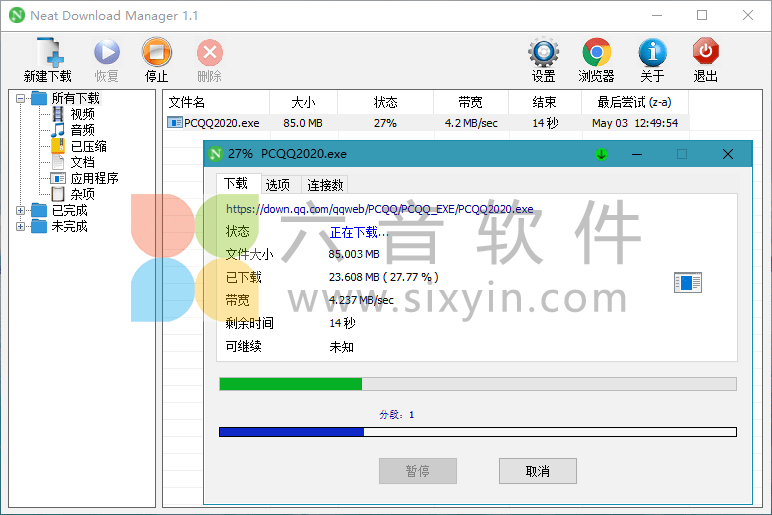Switch to the 连接数 tab

(x=325, y=185)
